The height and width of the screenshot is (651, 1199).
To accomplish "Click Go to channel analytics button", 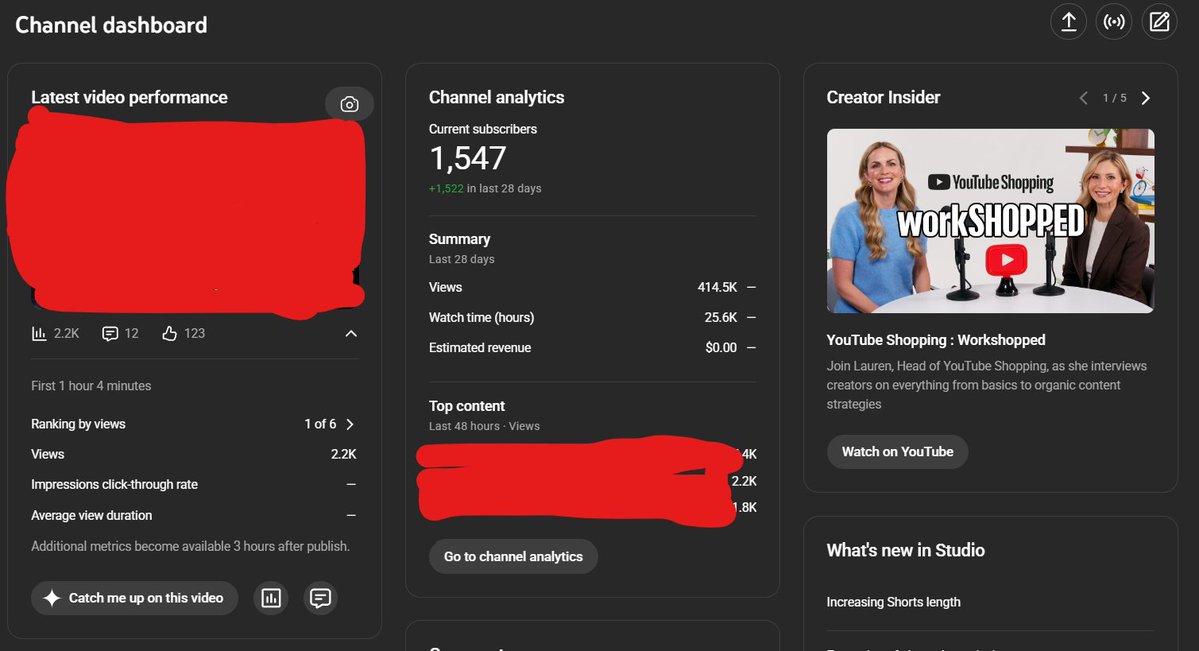I will (x=513, y=557).
